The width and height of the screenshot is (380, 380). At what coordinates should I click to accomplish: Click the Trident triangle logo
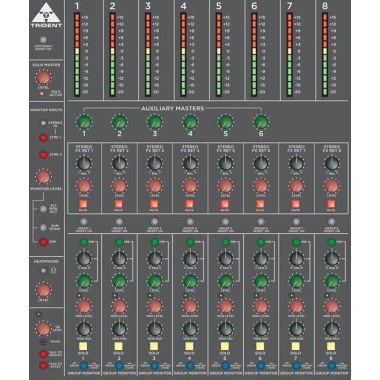click(x=46, y=15)
